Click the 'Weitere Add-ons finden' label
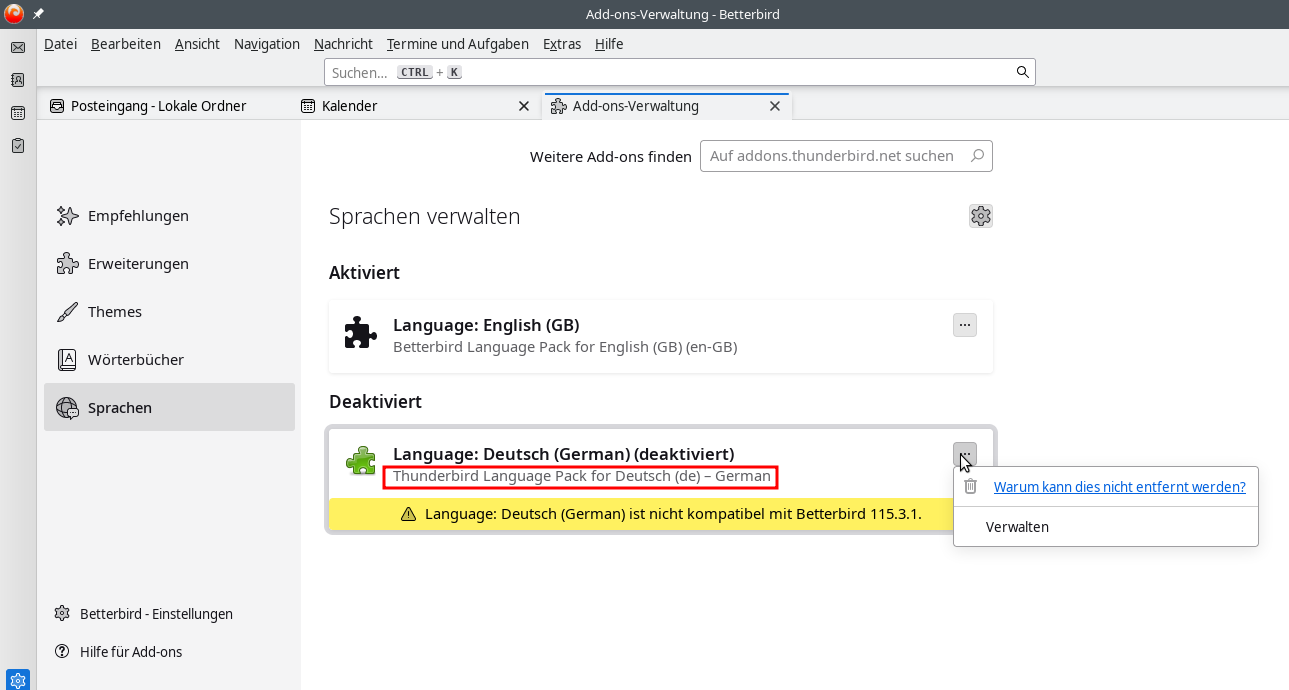Screen dimensions: 1289x690 [x=610, y=157]
